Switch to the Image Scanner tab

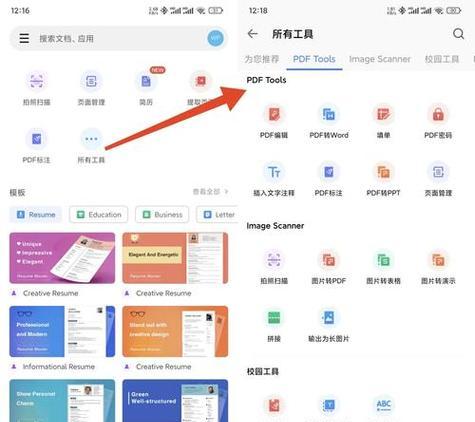click(x=380, y=59)
